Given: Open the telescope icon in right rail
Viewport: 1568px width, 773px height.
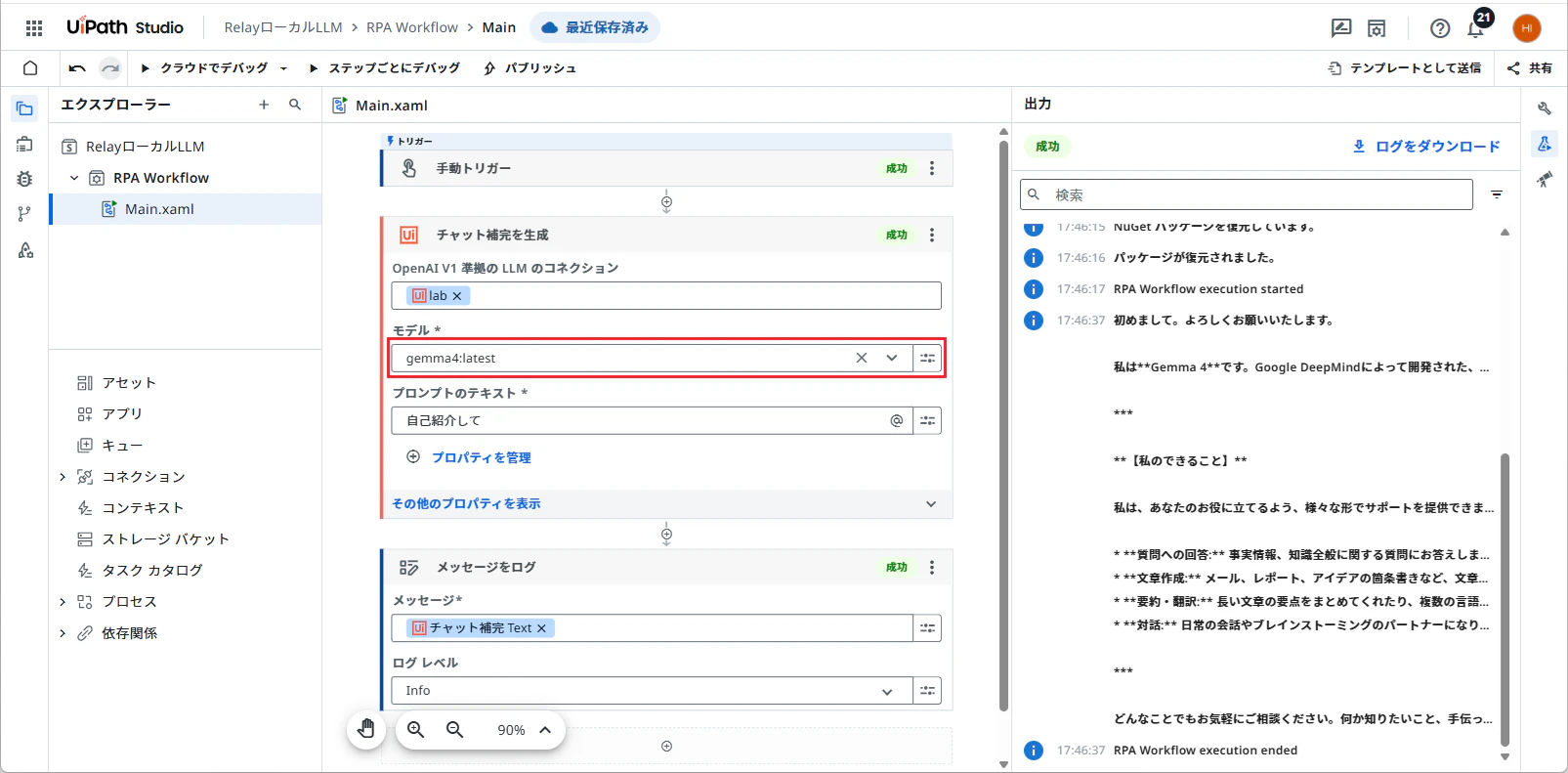Looking at the screenshot, I should tap(1545, 179).
